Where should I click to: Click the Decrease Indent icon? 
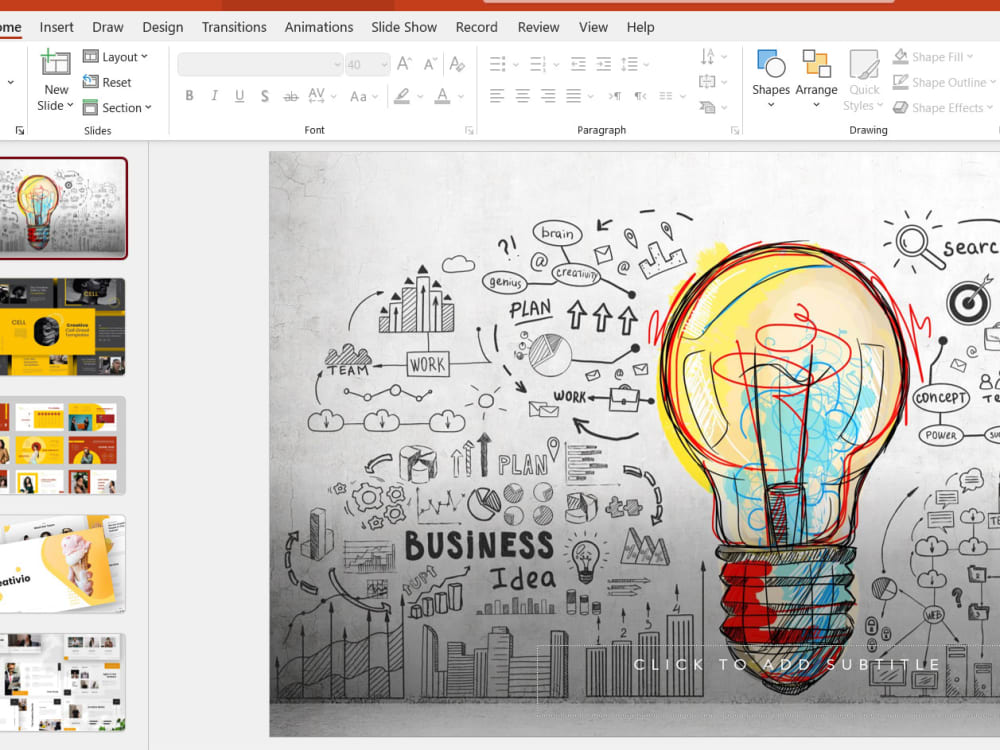coord(578,63)
